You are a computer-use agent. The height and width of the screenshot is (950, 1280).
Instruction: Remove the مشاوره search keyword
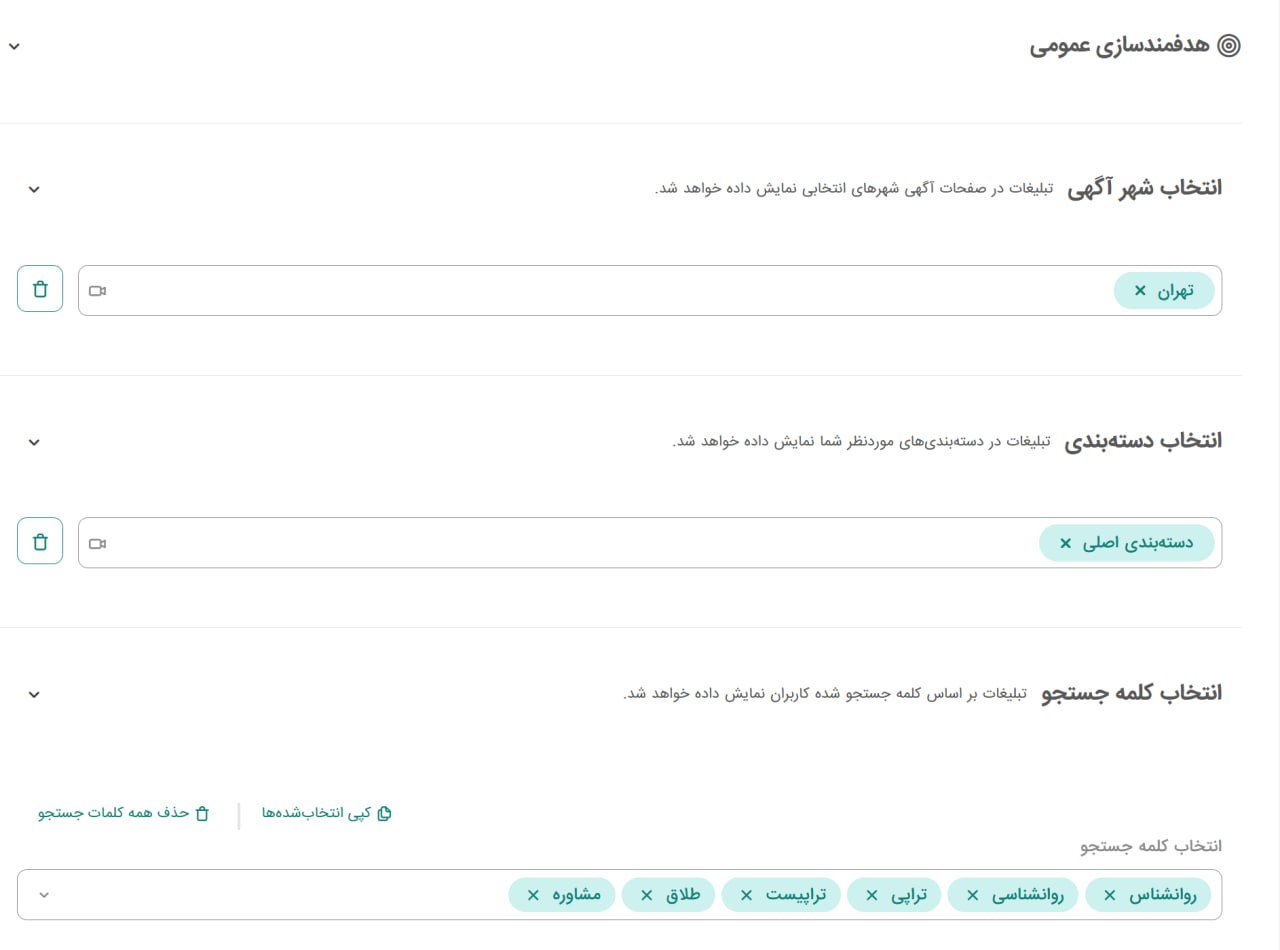pyautogui.click(x=533, y=894)
